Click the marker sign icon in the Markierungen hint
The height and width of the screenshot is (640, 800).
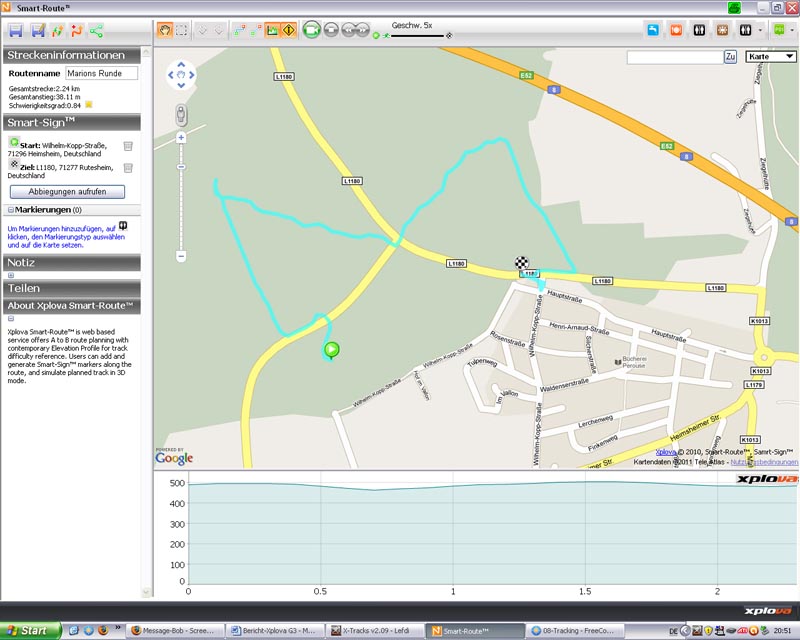click(x=123, y=226)
